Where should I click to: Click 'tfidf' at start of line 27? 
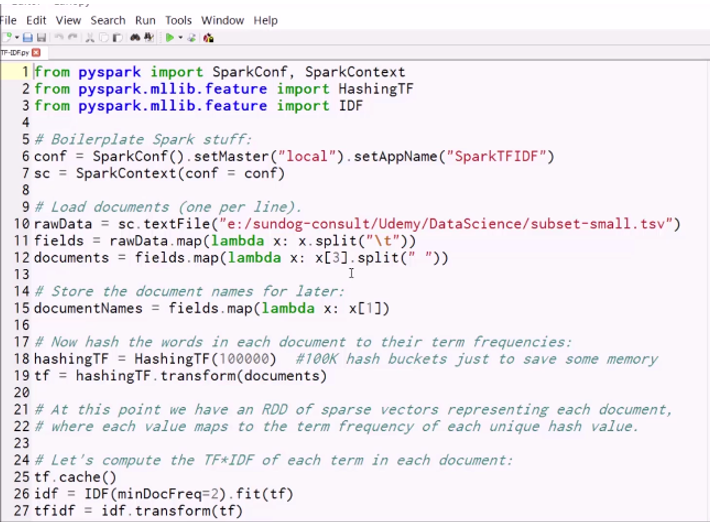[x=54, y=511]
